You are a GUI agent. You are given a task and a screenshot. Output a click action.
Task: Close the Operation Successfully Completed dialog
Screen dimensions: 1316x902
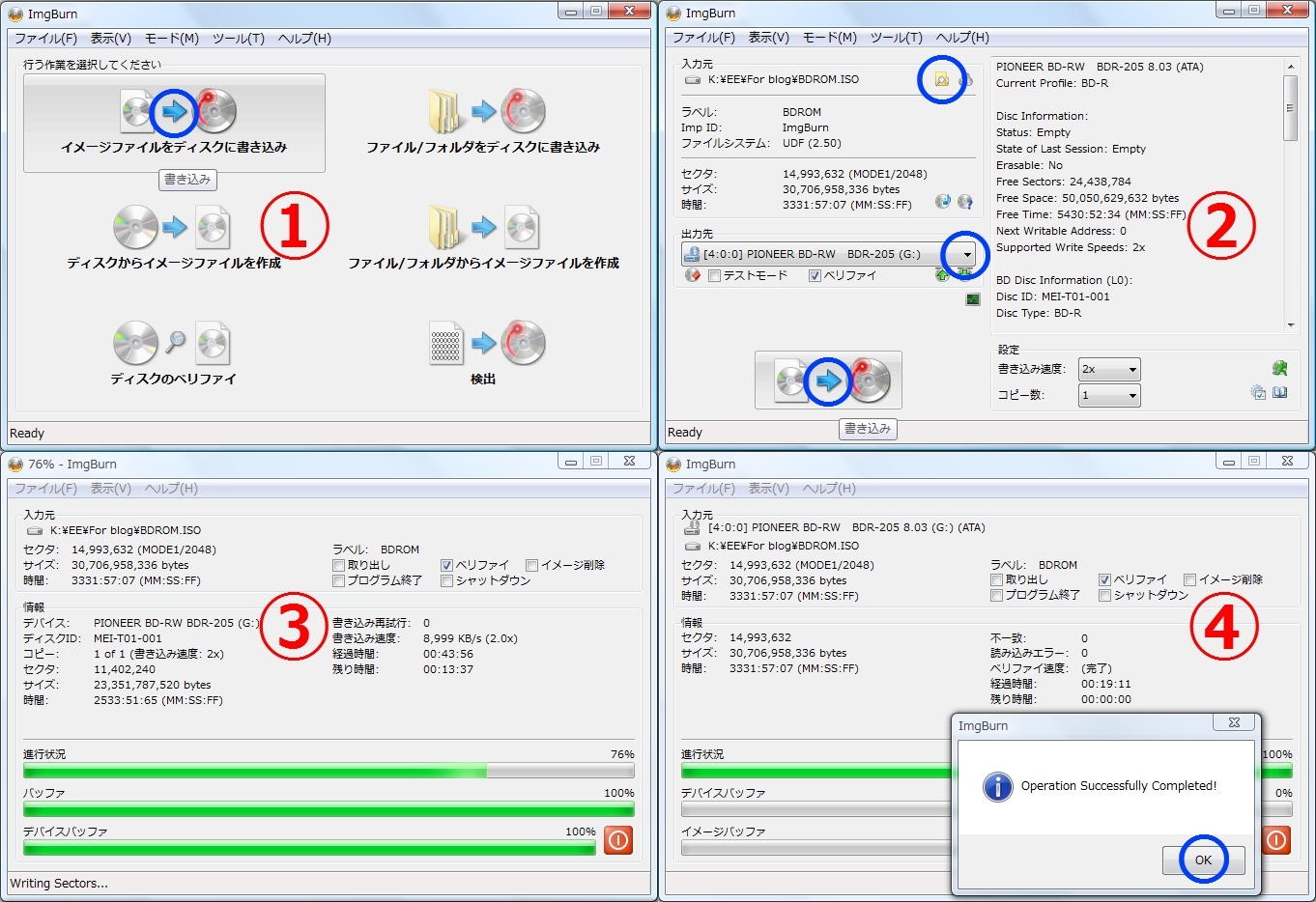pyautogui.click(x=1234, y=722)
